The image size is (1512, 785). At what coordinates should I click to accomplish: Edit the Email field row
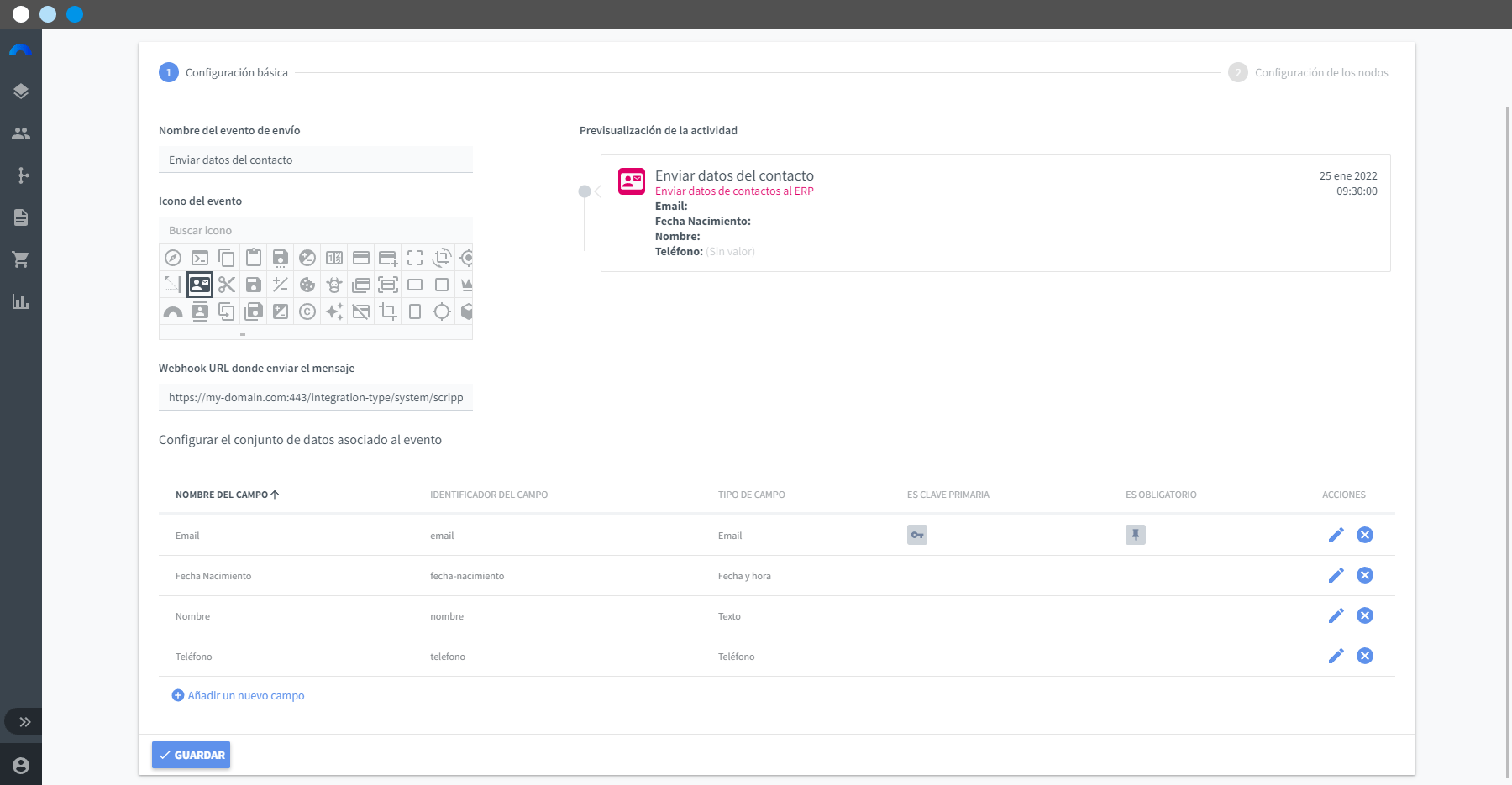click(1336, 535)
